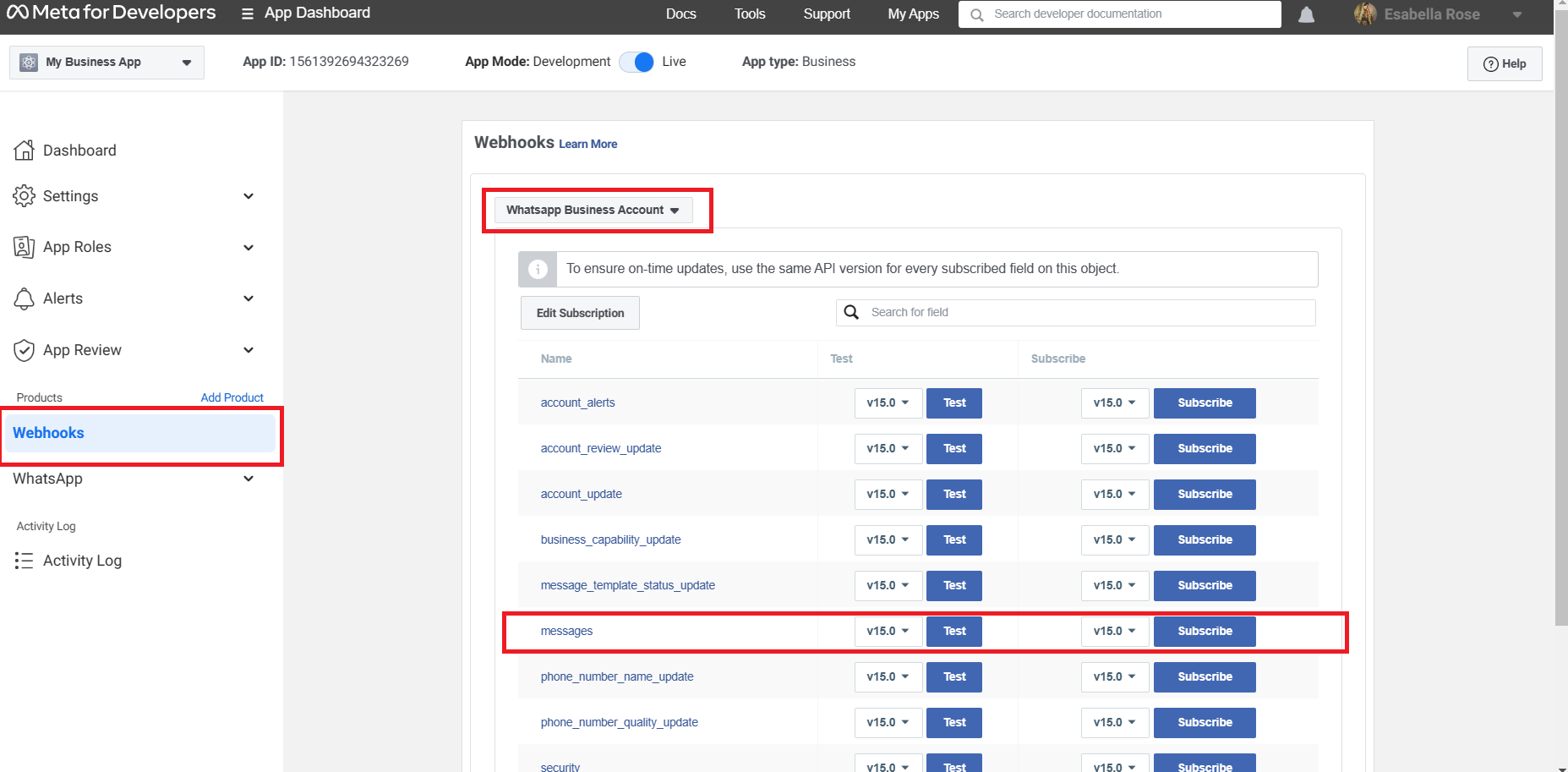Expand the WhatsApp product section

coord(249,479)
